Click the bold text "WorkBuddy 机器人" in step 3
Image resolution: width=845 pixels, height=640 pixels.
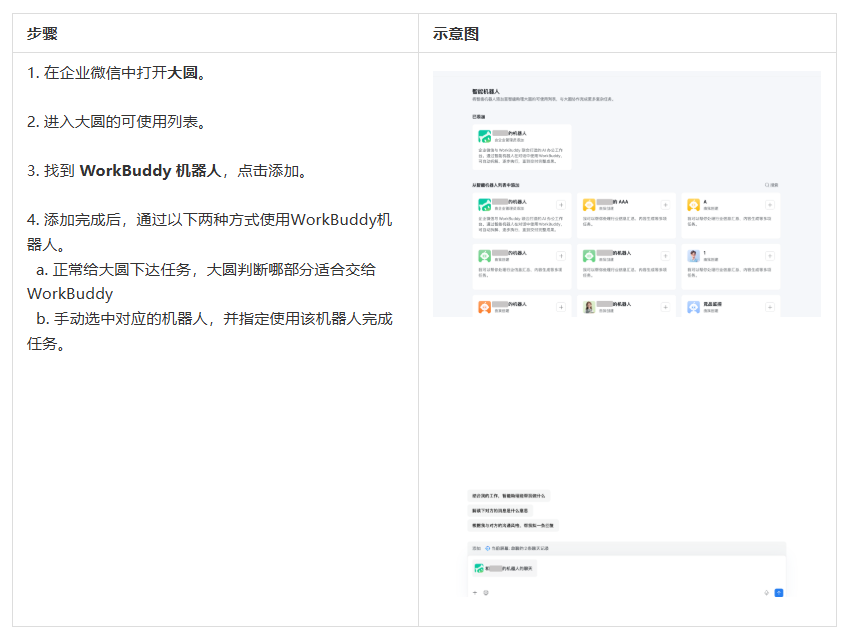(150, 171)
